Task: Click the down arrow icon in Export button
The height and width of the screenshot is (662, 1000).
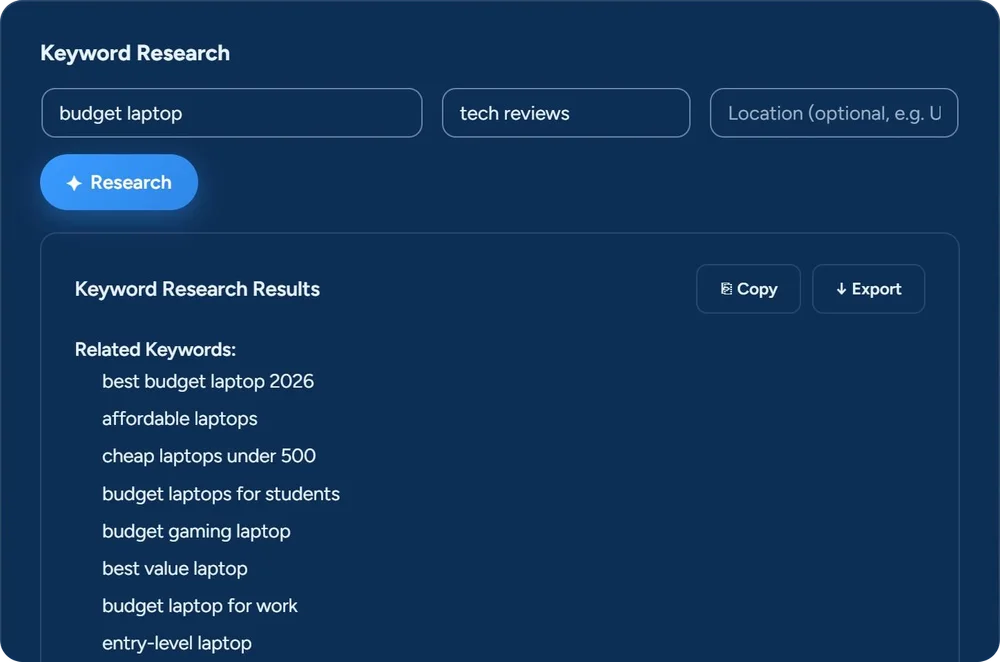Action: click(841, 289)
